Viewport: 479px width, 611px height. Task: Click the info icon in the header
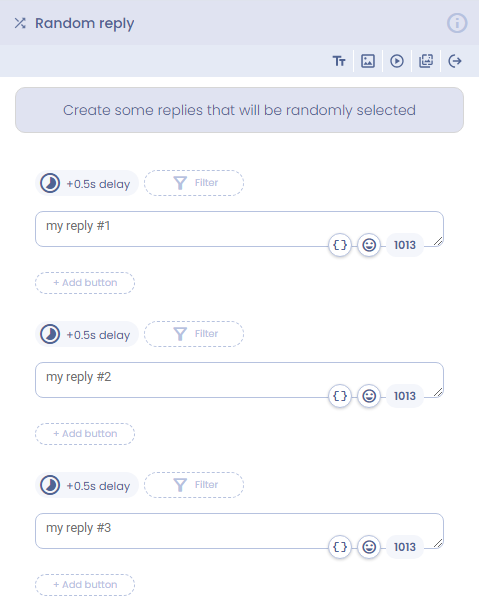pyautogui.click(x=457, y=23)
